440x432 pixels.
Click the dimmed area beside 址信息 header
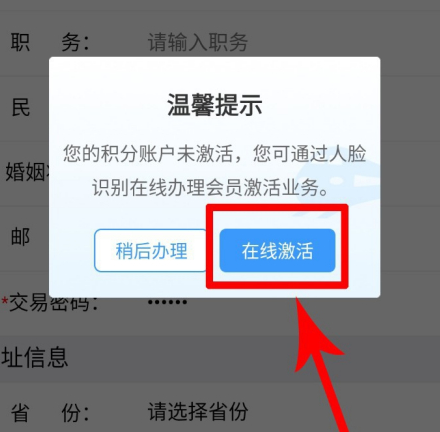[253, 358]
